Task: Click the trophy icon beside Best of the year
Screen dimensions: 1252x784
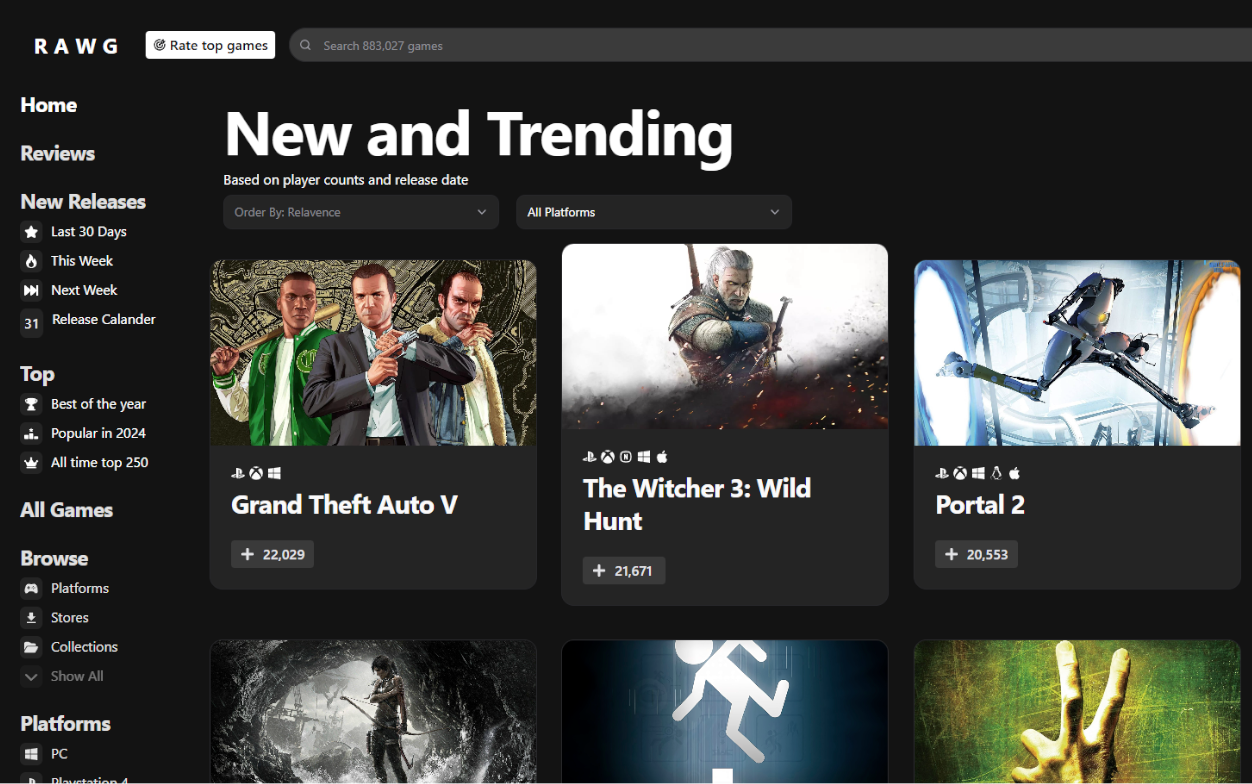Action: point(31,404)
